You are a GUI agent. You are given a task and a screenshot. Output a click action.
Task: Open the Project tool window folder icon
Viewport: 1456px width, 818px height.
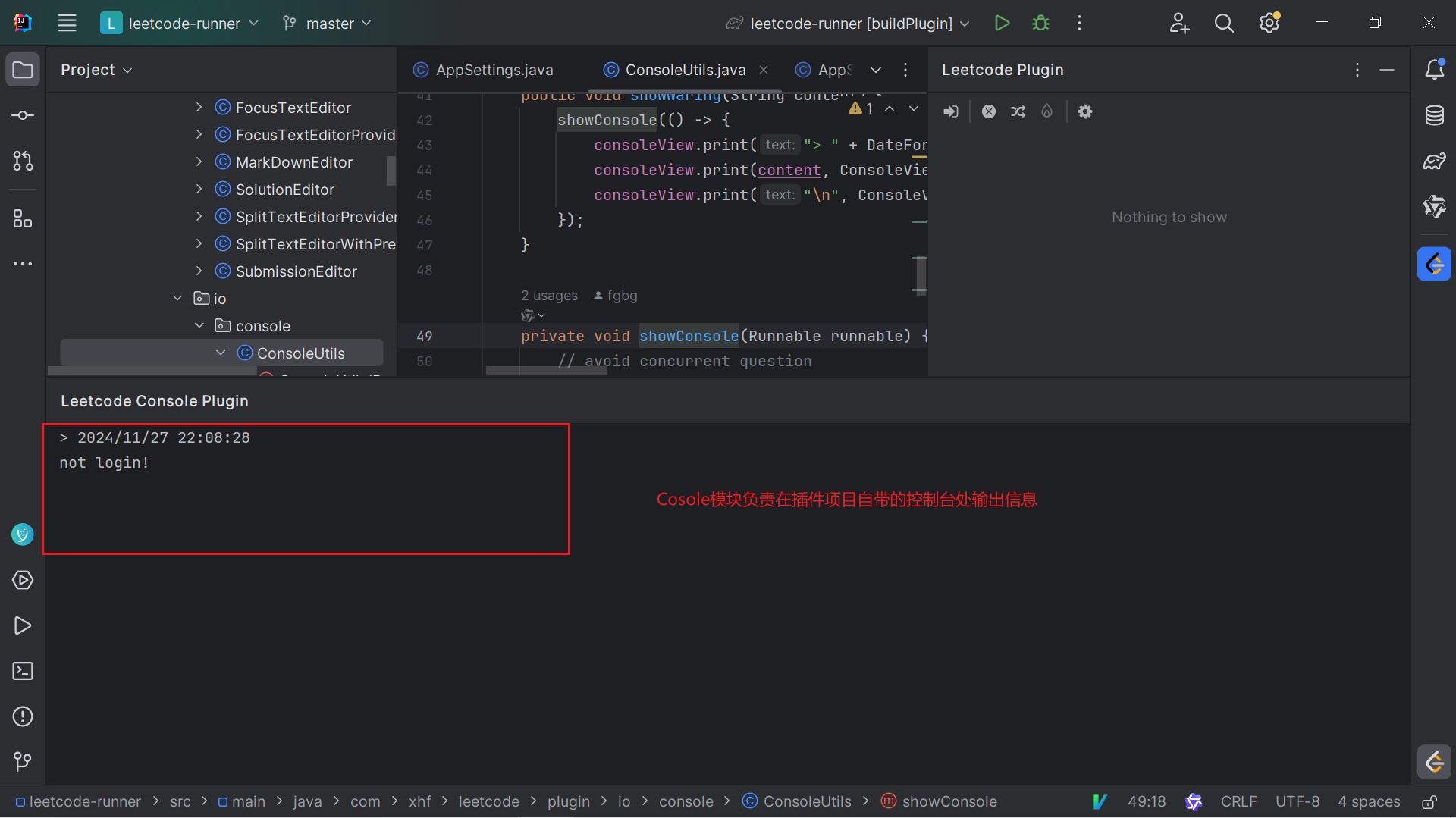click(23, 70)
